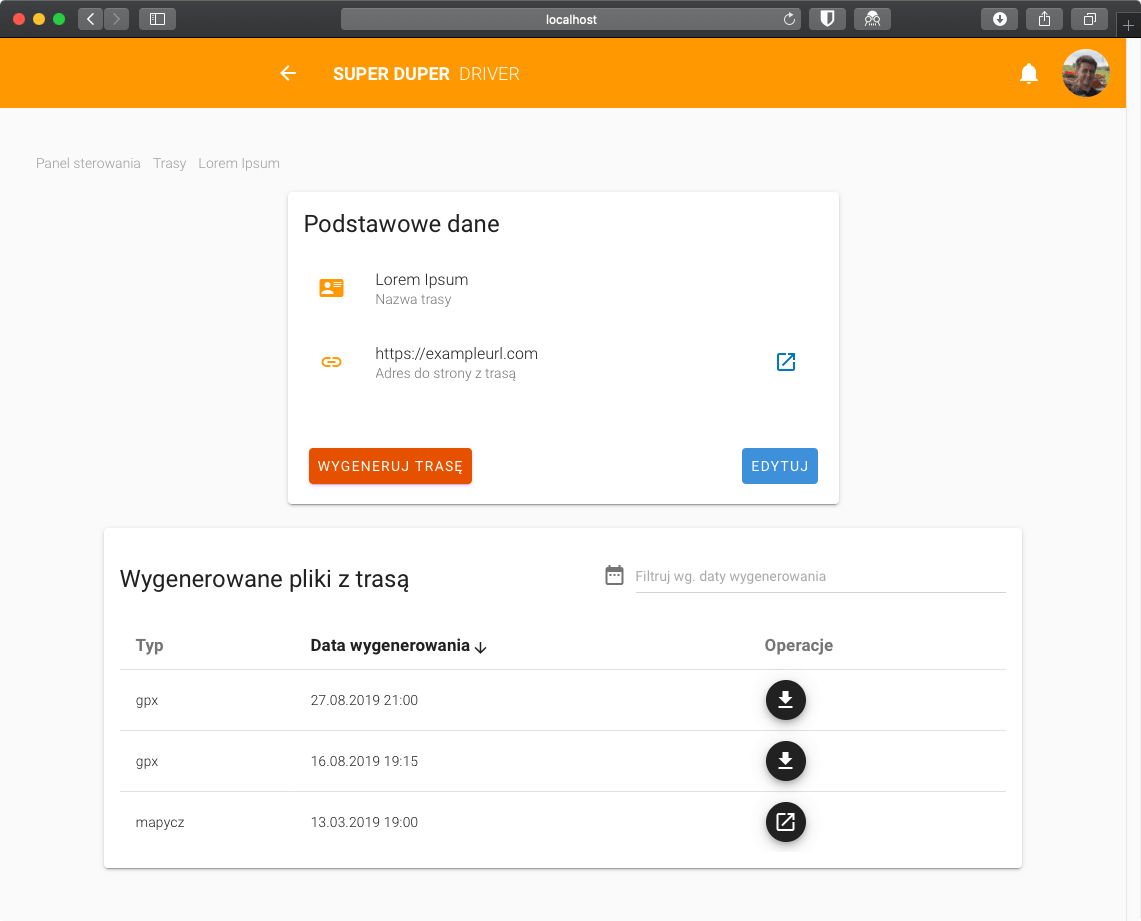The height and width of the screenshot is (921, 1141).
Task: Click the back arrow in orange header
Action: (288, 73)
